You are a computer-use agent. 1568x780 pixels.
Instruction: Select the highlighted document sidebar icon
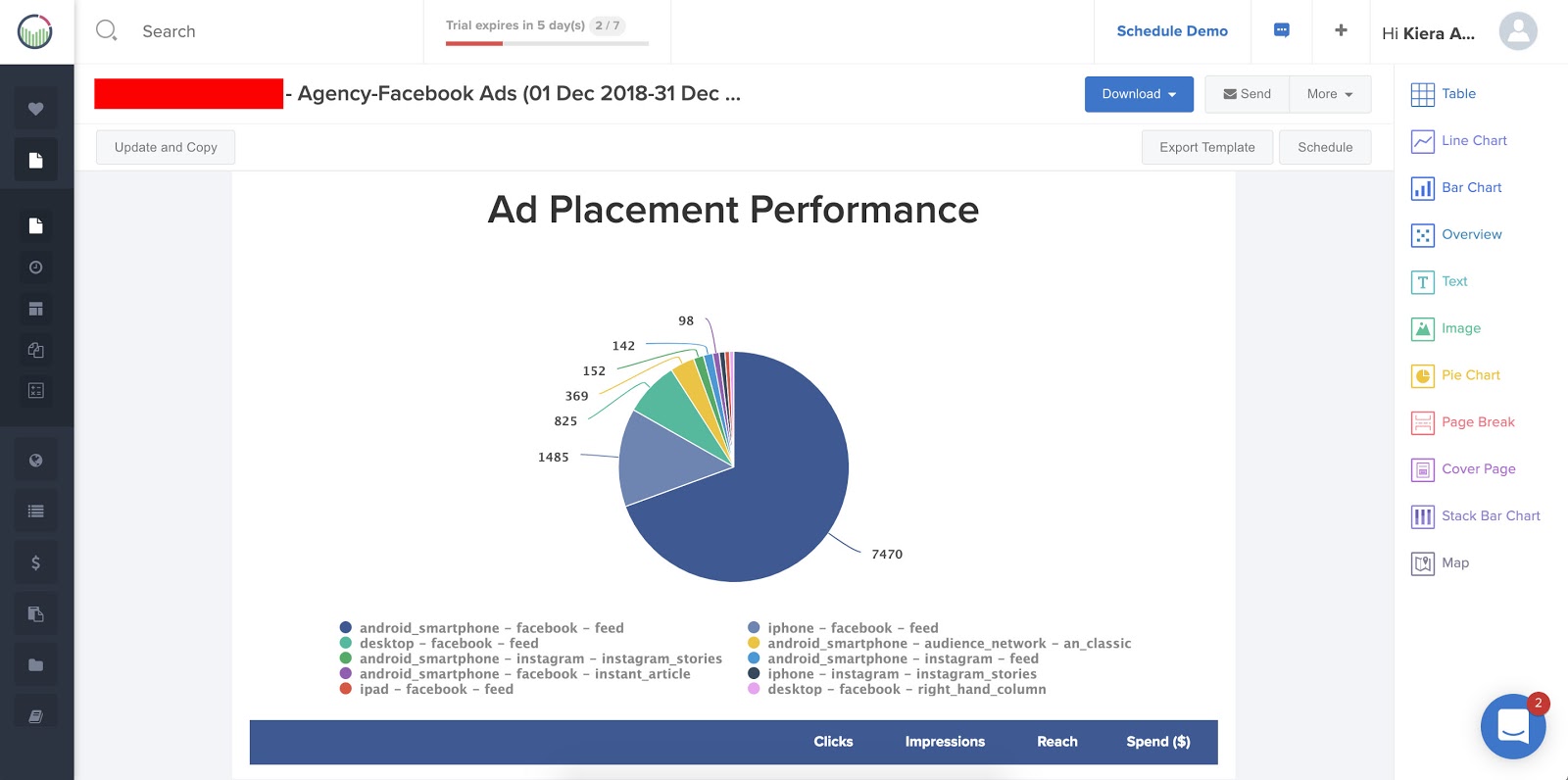[35, 160]
